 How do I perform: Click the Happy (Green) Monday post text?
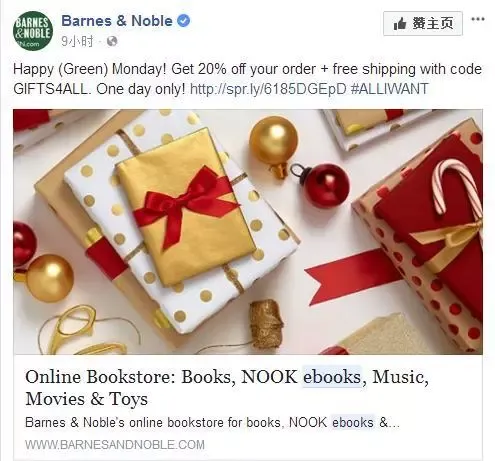[89, 69]
